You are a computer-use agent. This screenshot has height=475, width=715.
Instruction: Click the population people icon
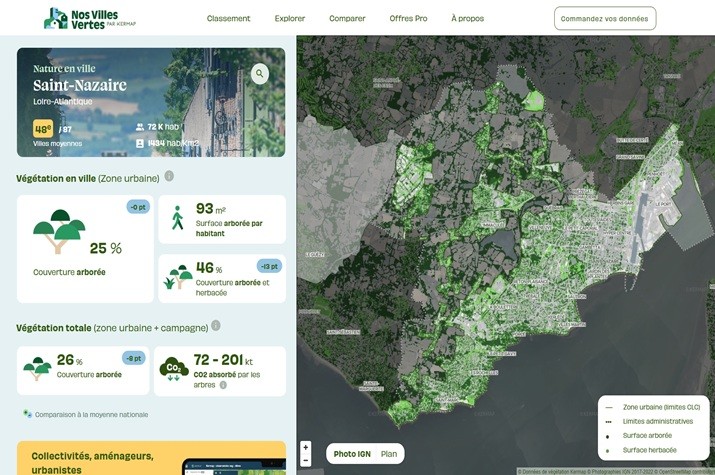click(140, 127)
